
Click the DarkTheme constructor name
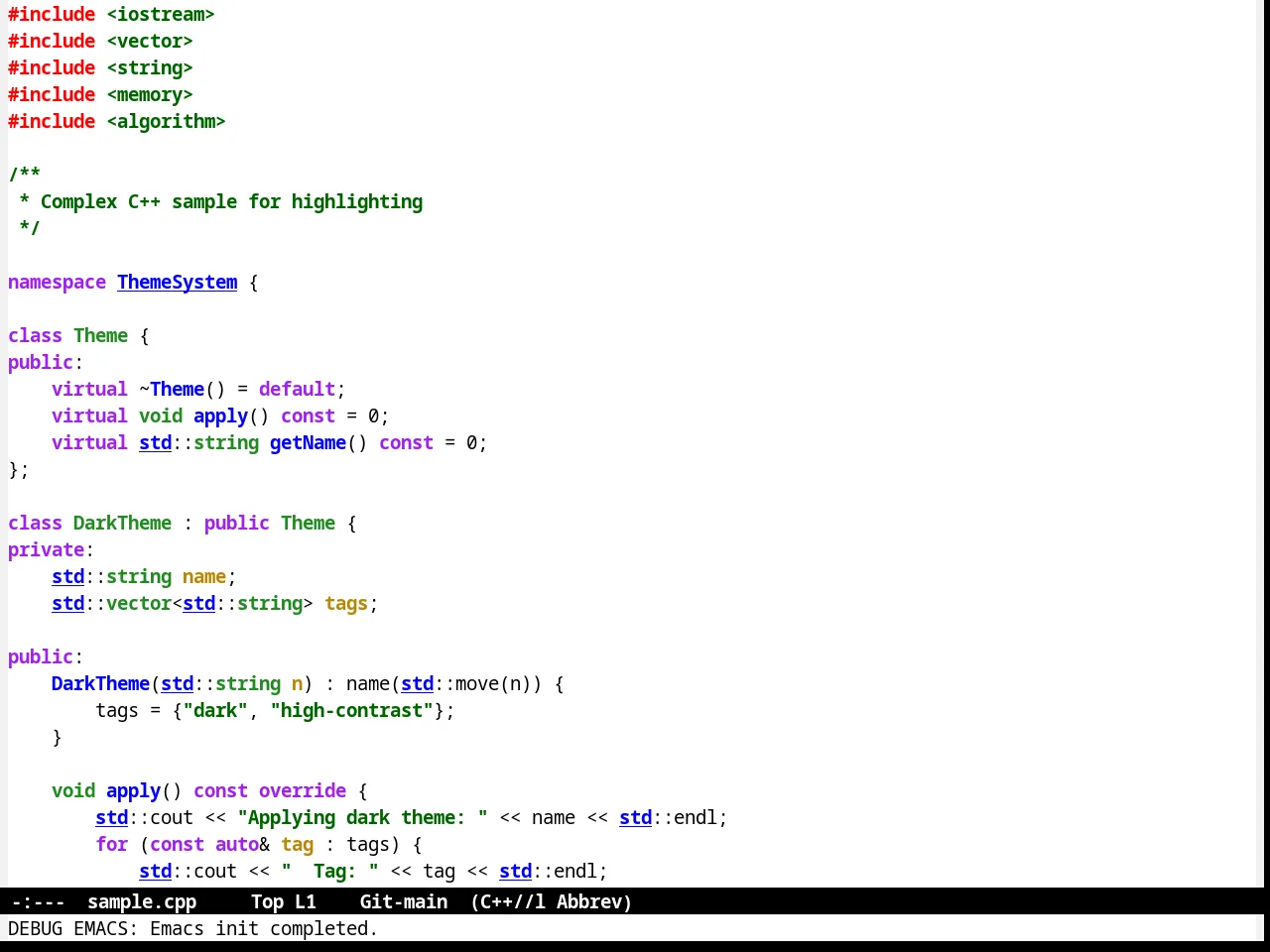tap(100, 683)
